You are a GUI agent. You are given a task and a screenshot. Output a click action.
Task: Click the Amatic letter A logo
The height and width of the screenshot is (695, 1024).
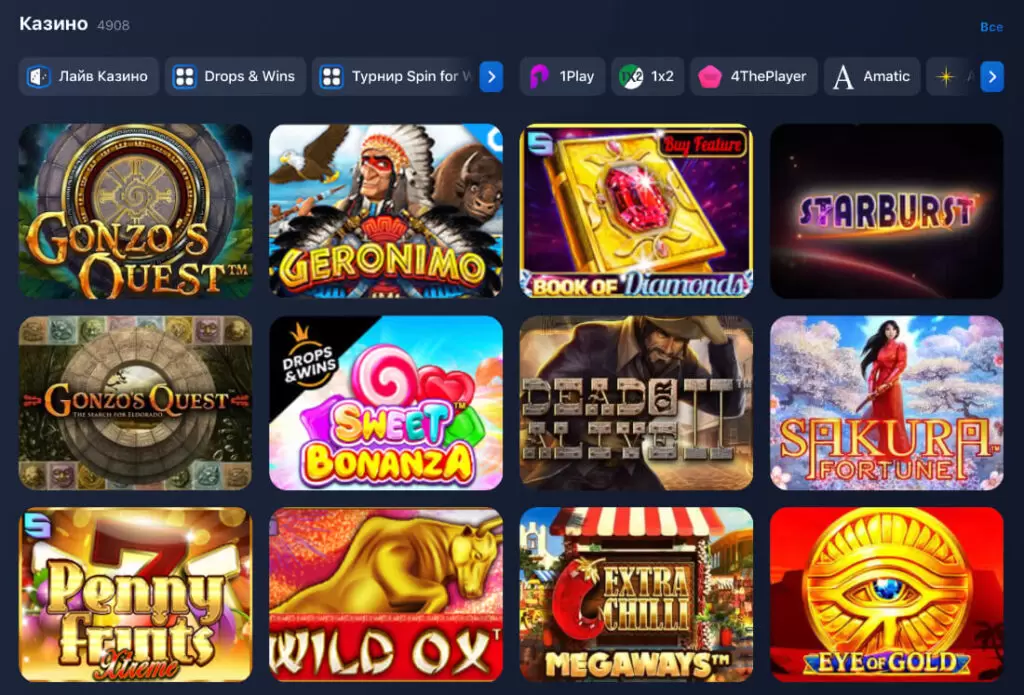click(x=843, y=76)
